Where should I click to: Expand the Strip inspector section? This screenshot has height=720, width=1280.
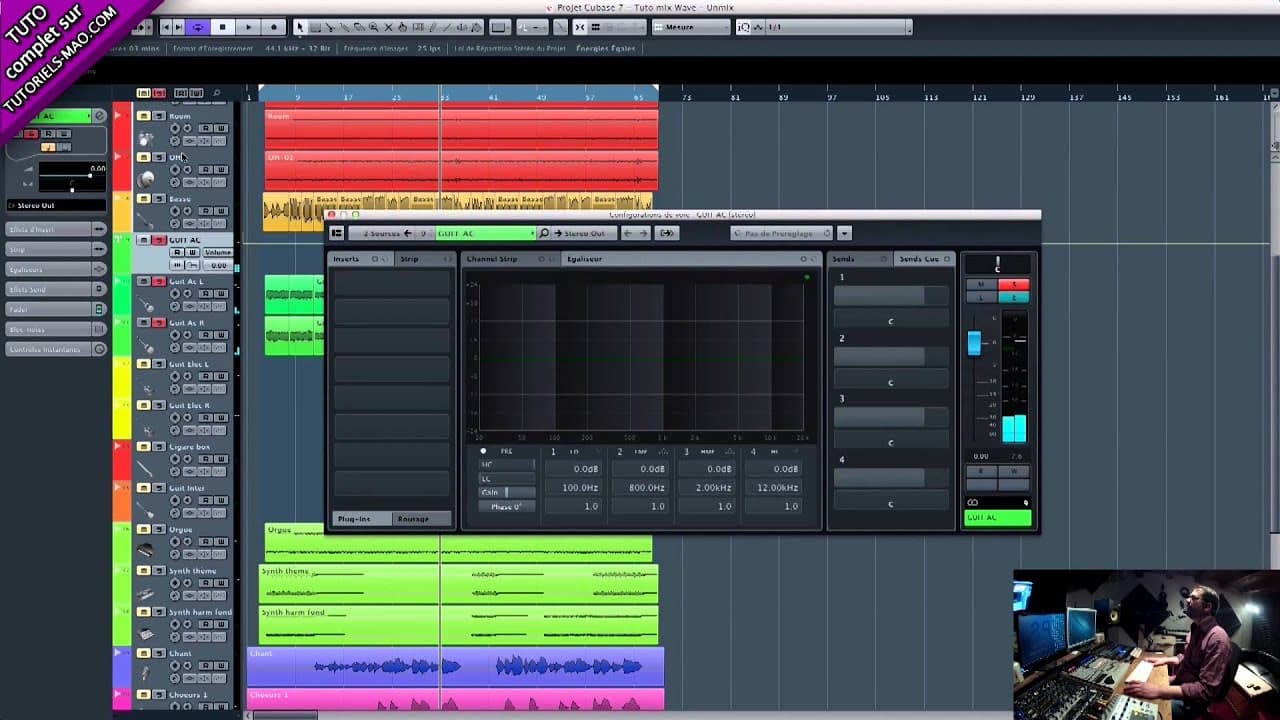pos(56,249)
